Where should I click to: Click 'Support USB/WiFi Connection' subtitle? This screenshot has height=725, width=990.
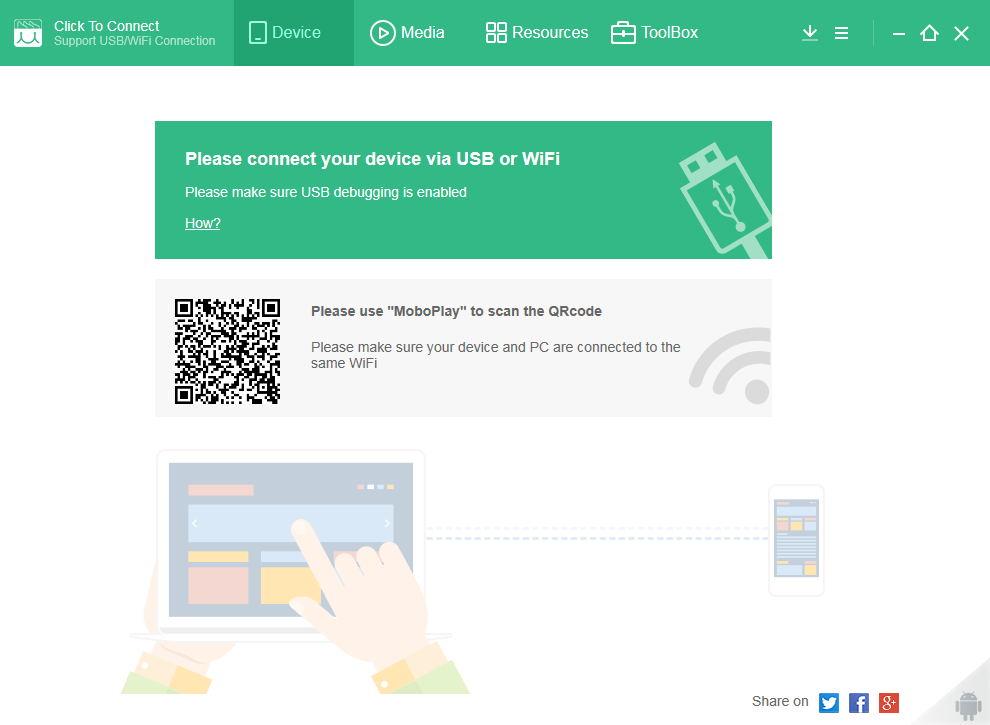(x=134, y=41)
